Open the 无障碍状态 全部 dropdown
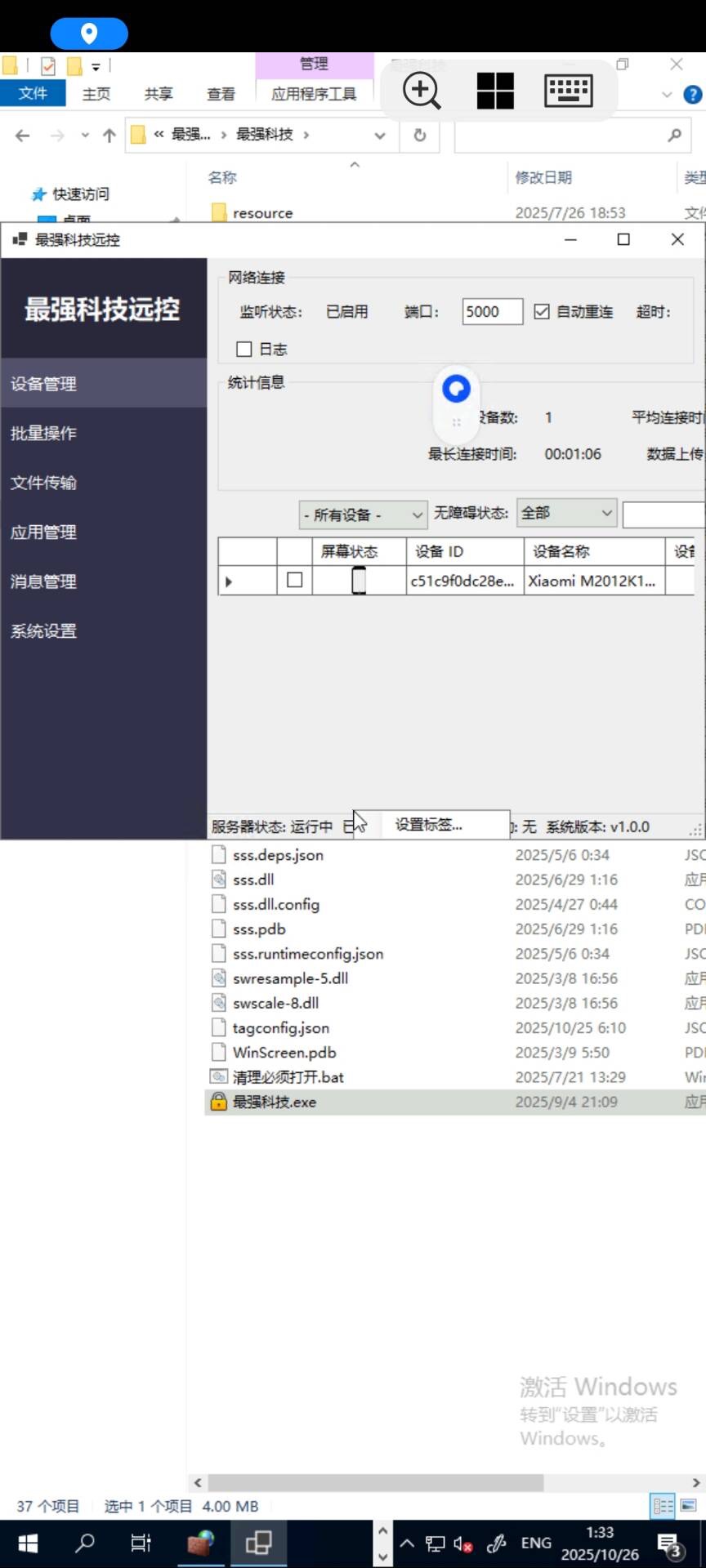 point(565,513)
